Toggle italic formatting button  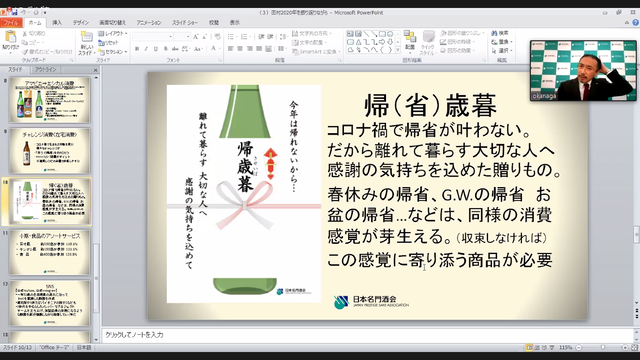pos(146,49)
